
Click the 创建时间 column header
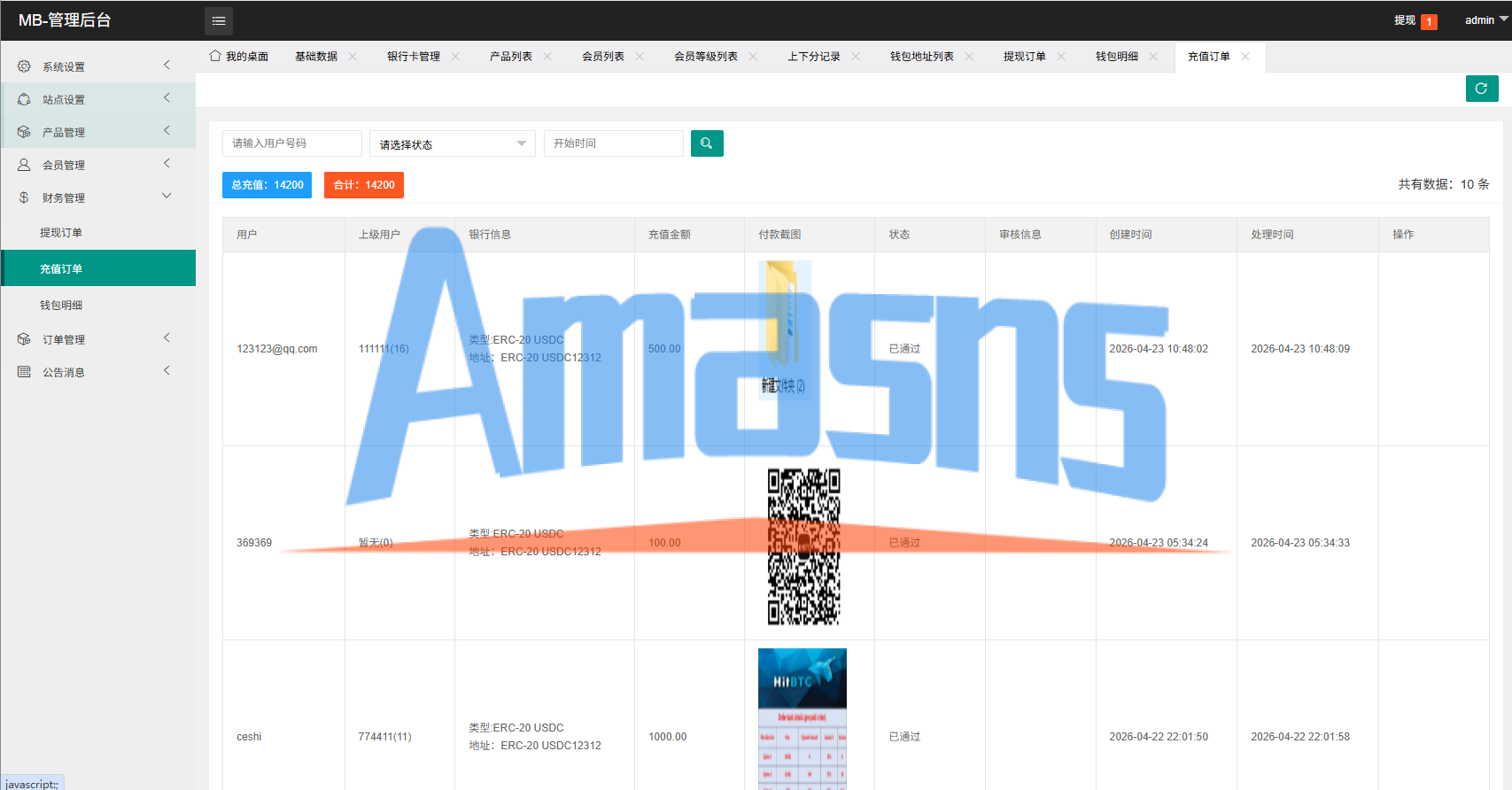point(1130,235)
